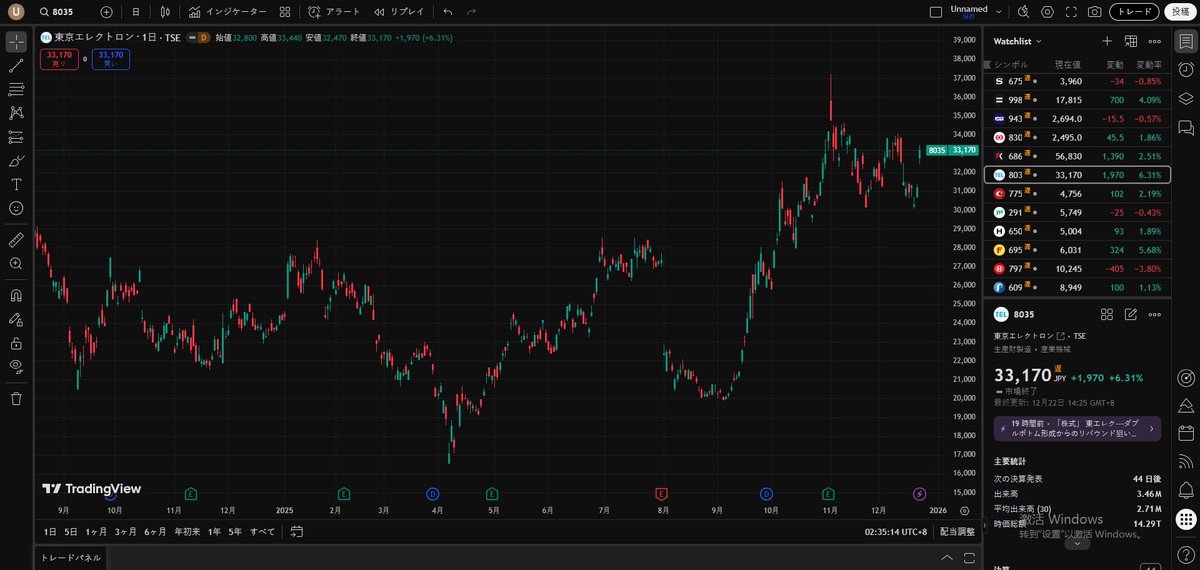The width and height of the screenshot is (1200, 570).
Task: Select the text annotation tool
Action: [16, 184]
